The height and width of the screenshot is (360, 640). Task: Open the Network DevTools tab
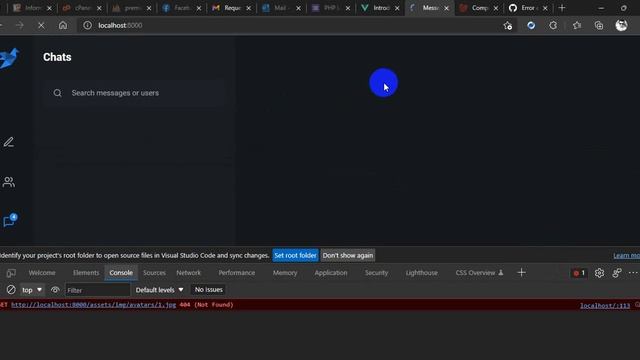(188, 273)
